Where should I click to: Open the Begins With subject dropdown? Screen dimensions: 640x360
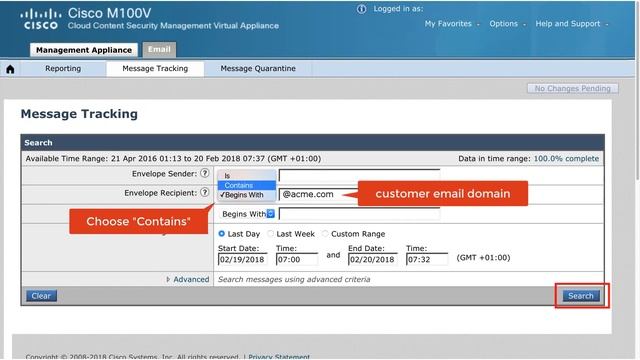click(247, 214)
